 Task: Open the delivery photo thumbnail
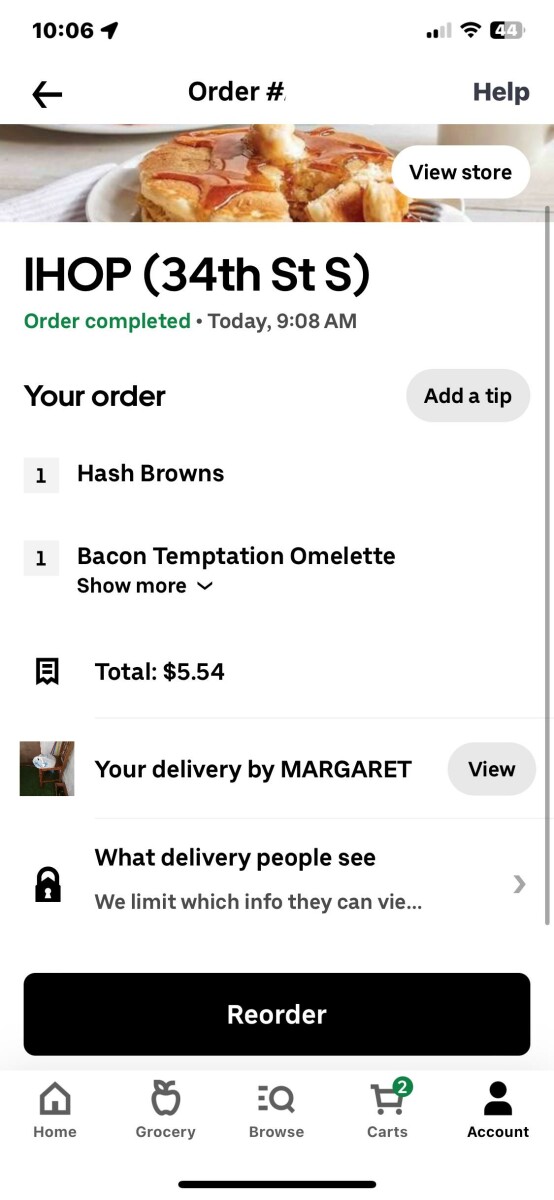point(47,769)
